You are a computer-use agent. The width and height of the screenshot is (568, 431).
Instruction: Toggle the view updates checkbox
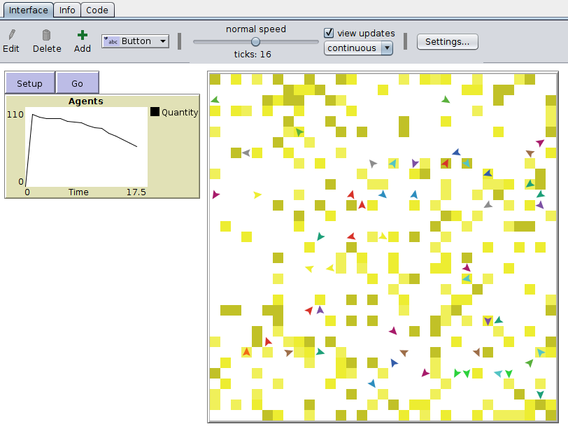[x=329, y=33]
